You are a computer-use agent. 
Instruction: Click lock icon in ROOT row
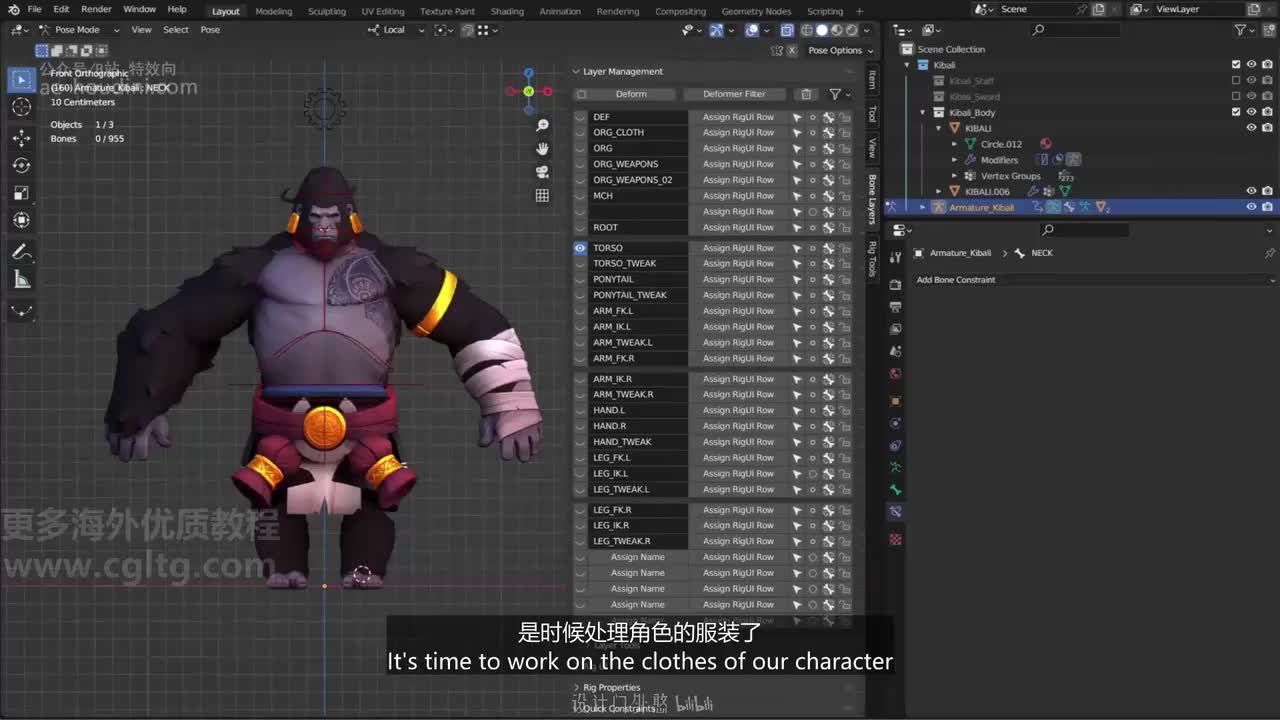(845, 228)
